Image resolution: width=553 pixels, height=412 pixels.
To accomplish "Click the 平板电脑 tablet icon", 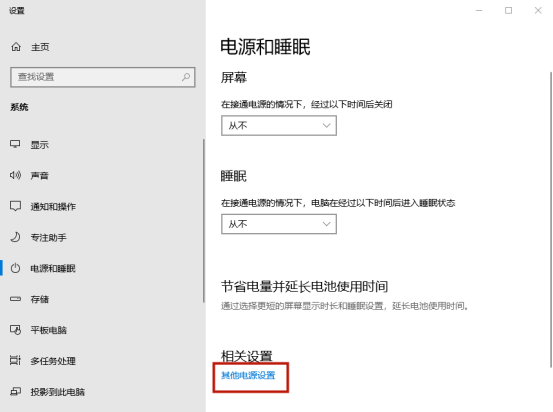I will [15, 330].
